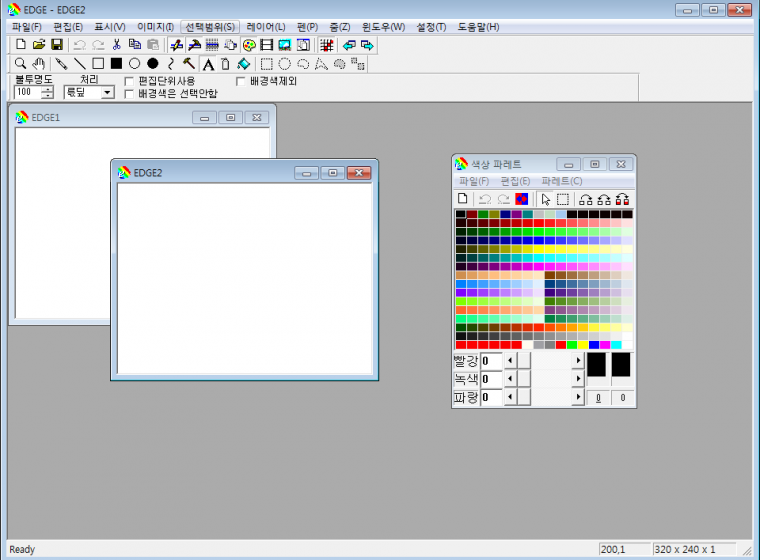Select the Spray can tool
Screen dimensions: 760x560
point(225,64)
